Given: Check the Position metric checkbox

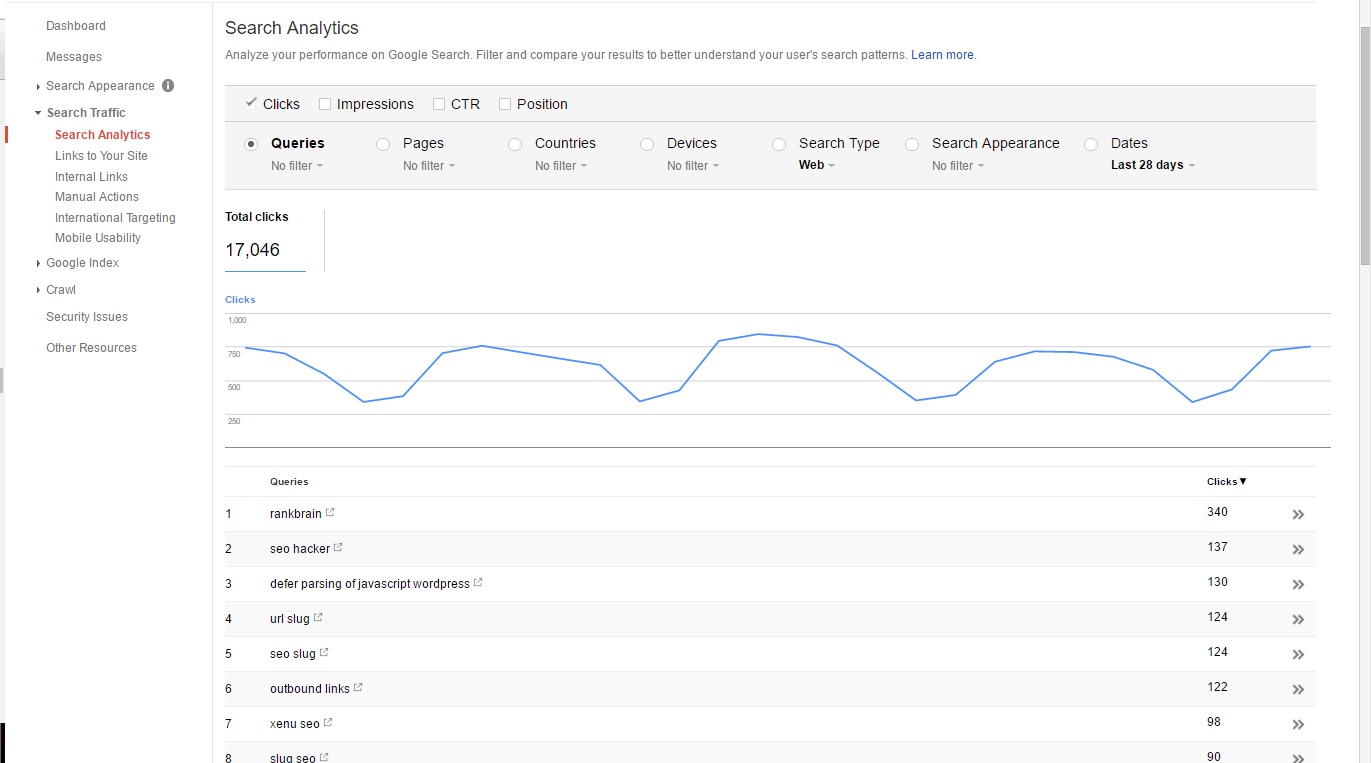Looking at the screenshot, I should (x=505, y=104).
